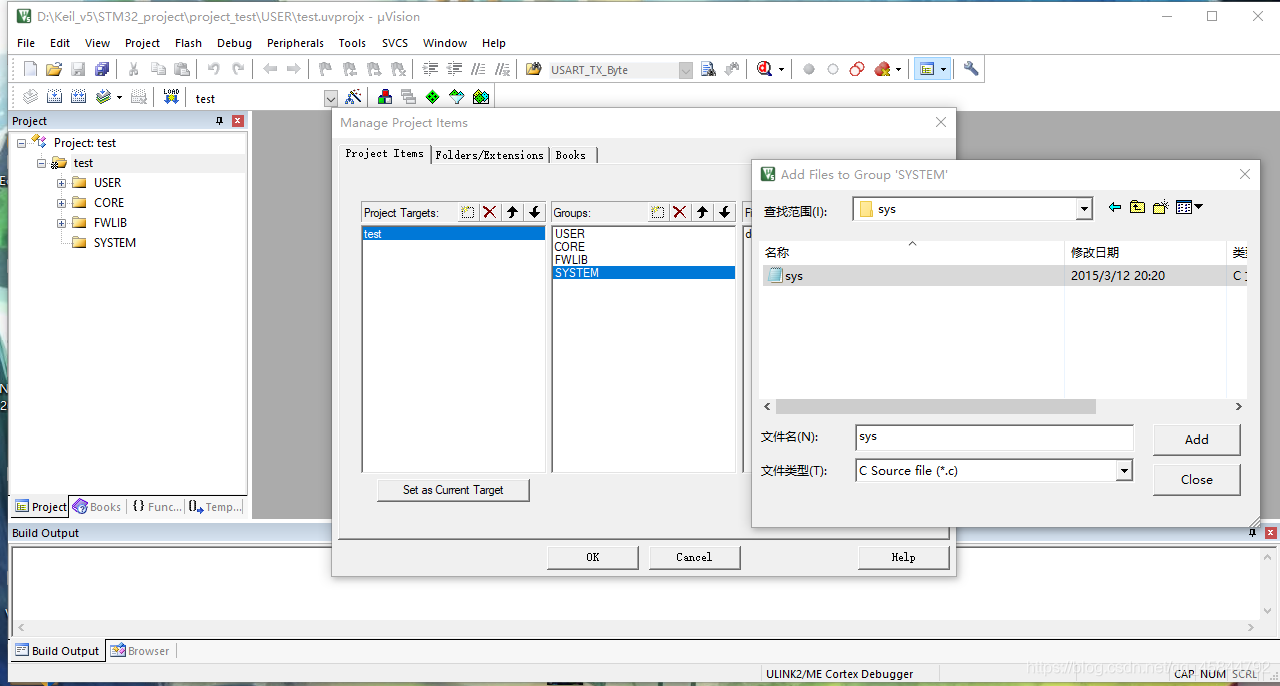Open view menu icon in file dialog
Image resolution: width=1280 pixels, height=686 pixels.
pos(1189,208)
